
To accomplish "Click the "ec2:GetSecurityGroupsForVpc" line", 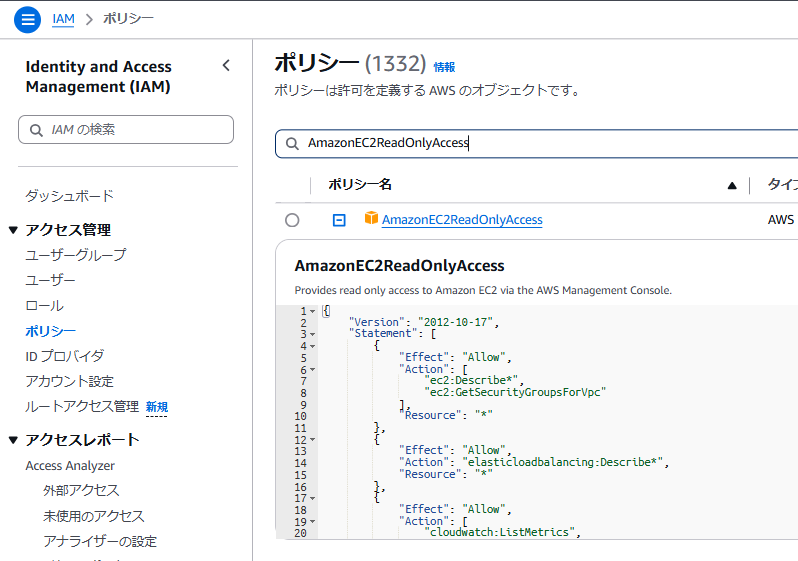I will pos(516,392).
